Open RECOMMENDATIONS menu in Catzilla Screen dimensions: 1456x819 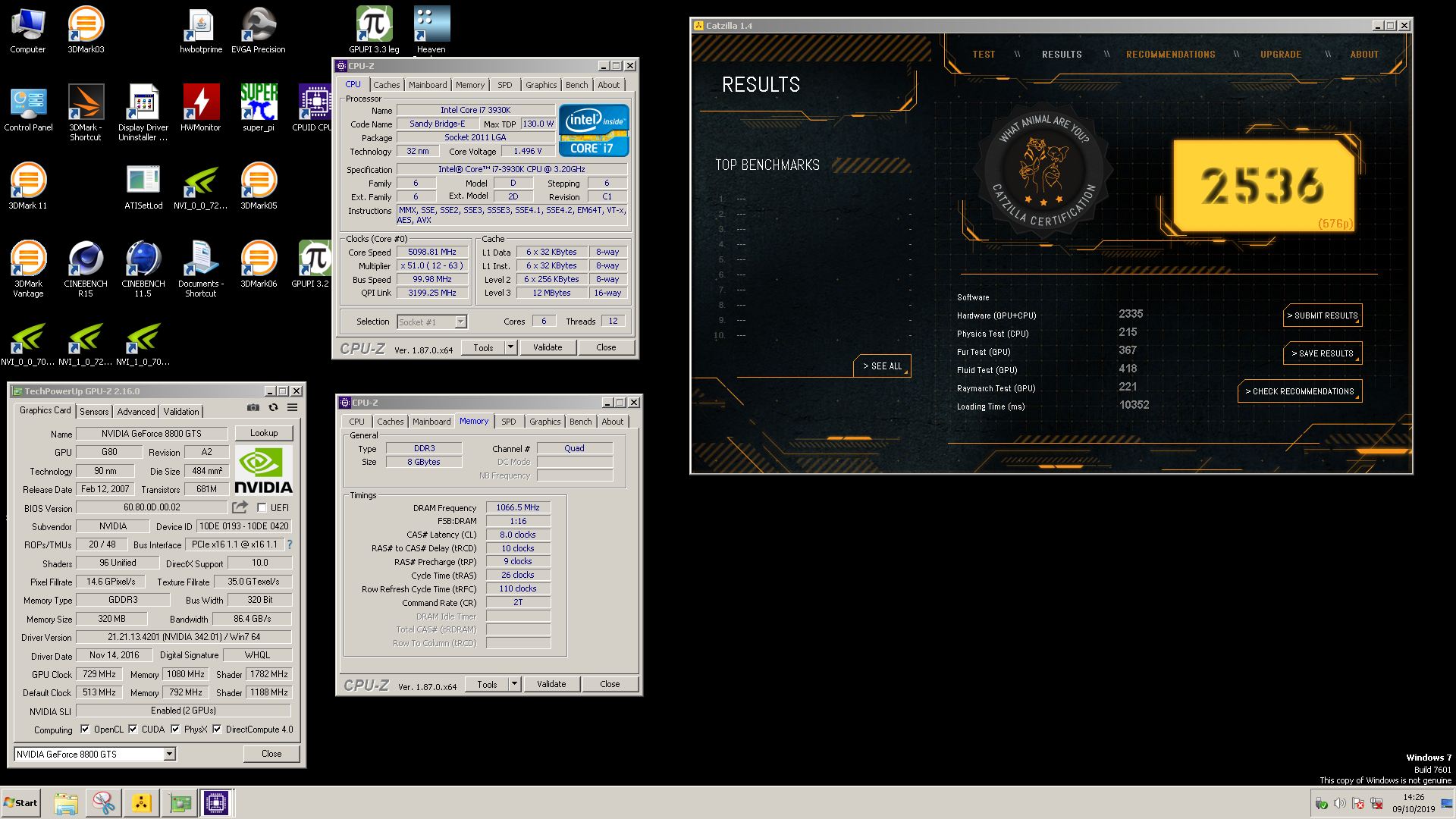point(1171,55)
